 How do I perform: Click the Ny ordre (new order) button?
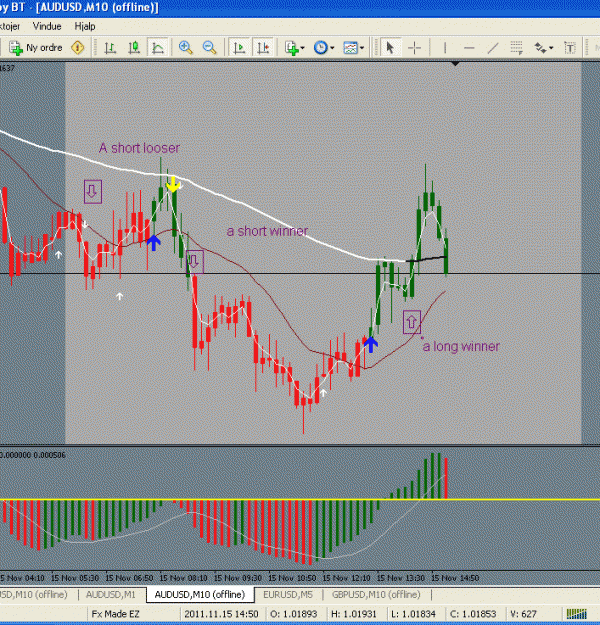point(35,48)
